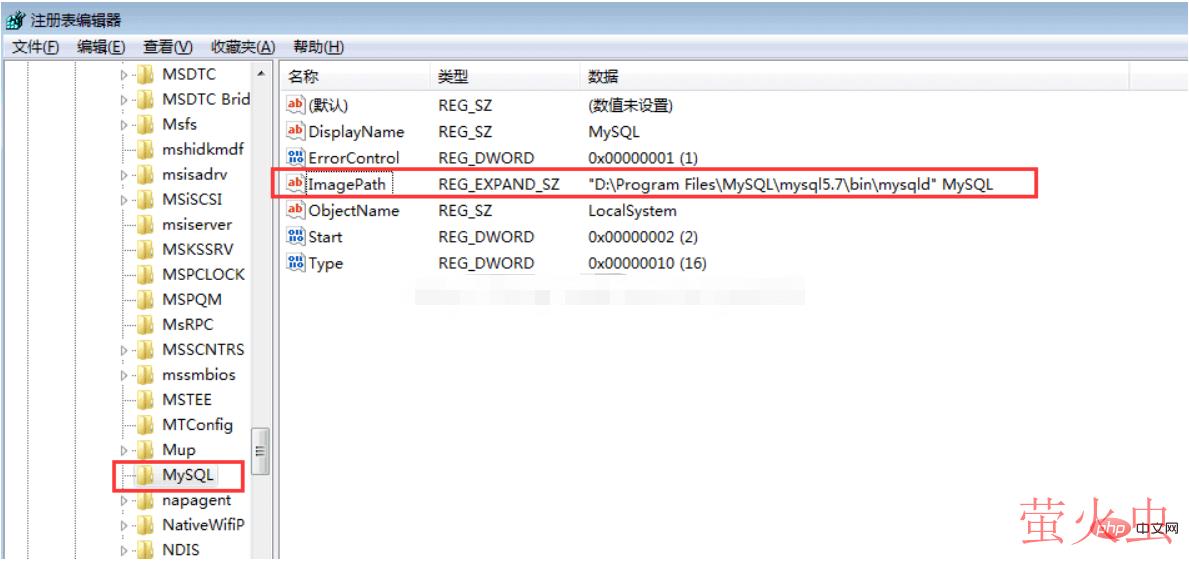
Task: Click the MySQL folder icon
Action: click(x=145, y=475)
